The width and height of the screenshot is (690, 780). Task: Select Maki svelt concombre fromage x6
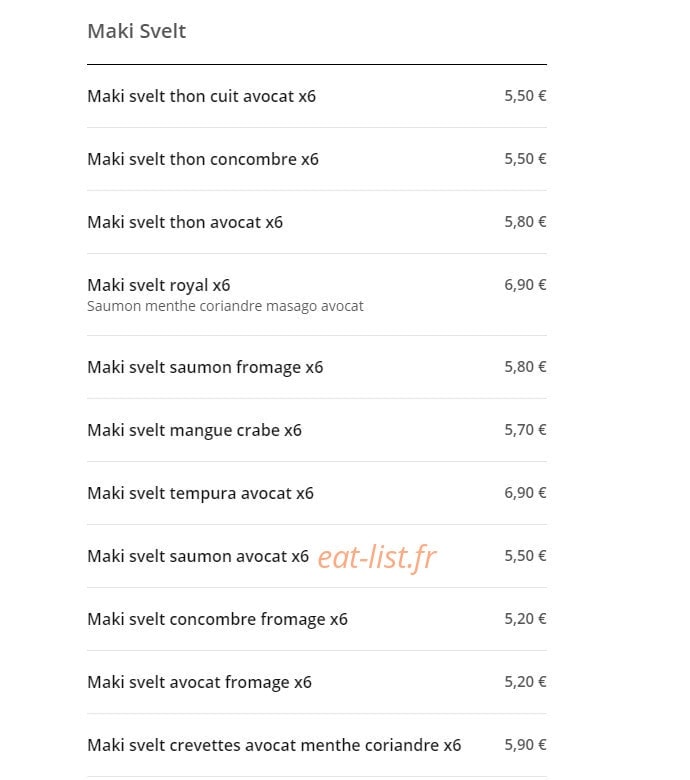tap(217, 619)
